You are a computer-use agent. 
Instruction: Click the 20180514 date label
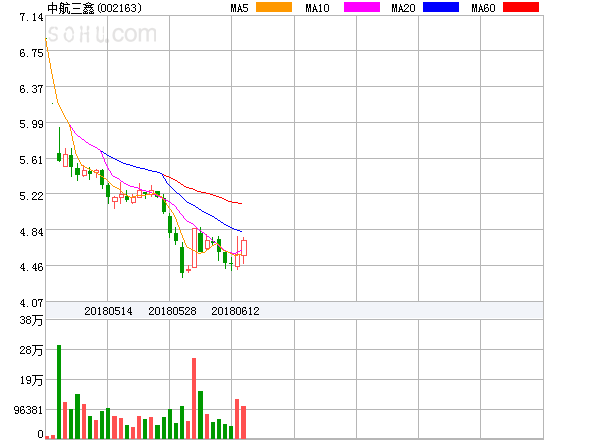click(x=108, y=311)
